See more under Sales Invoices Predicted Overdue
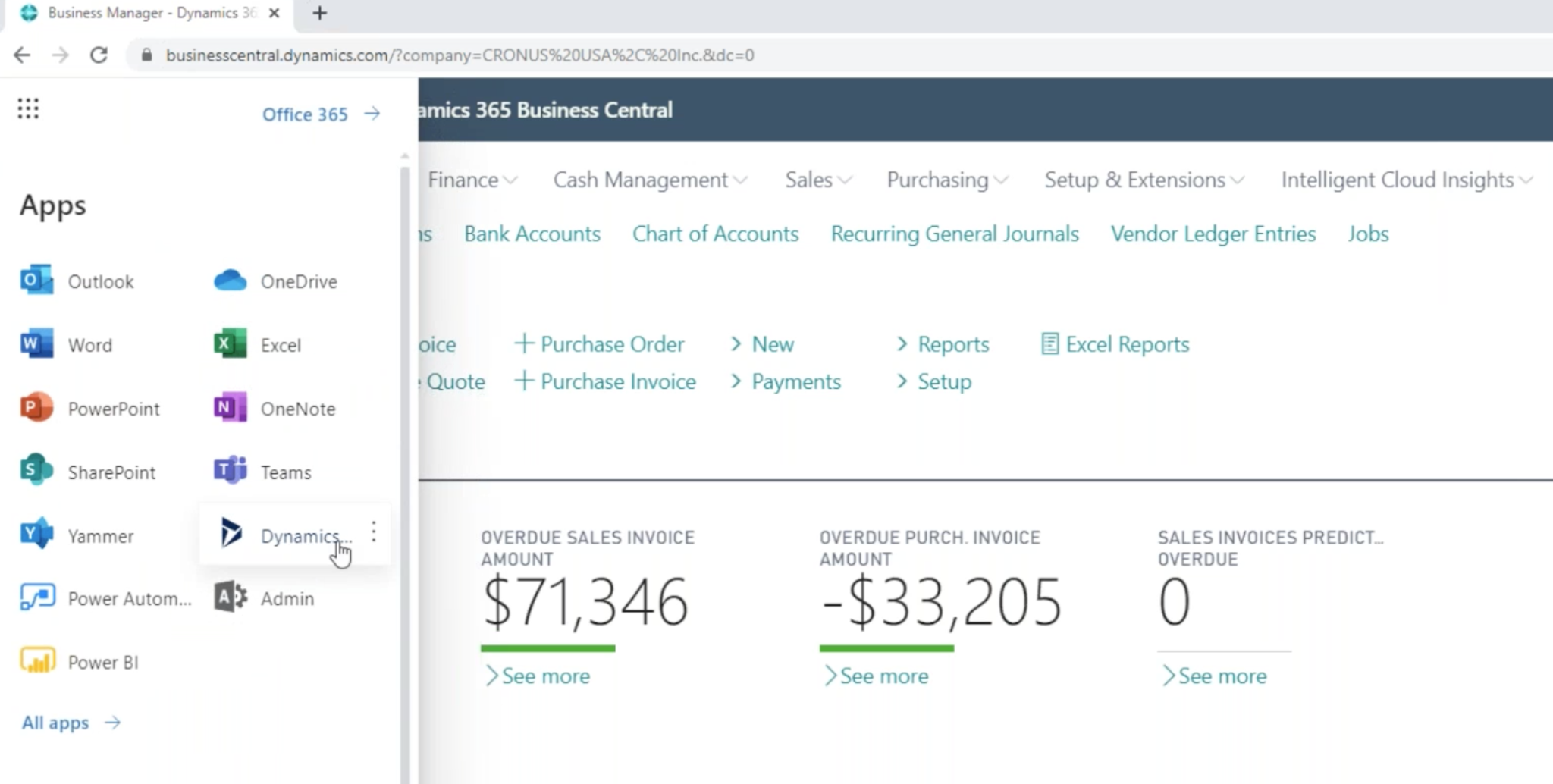Screen dimensions: 1553x784 click(x=1214, y=676)
